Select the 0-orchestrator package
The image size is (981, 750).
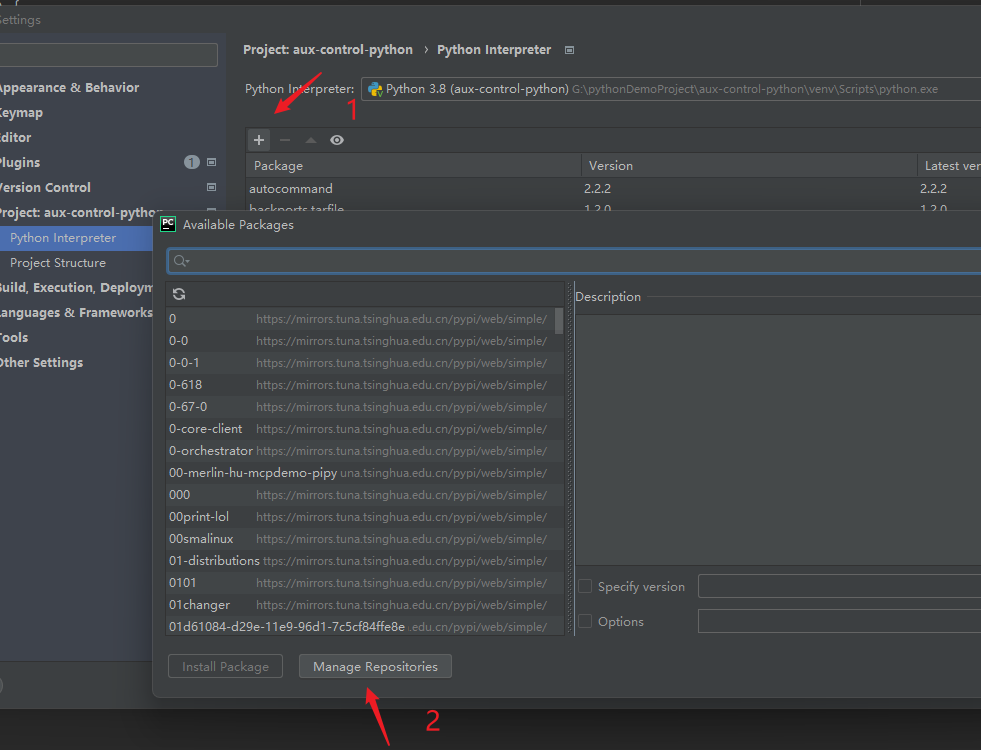[x=365, y=451]
